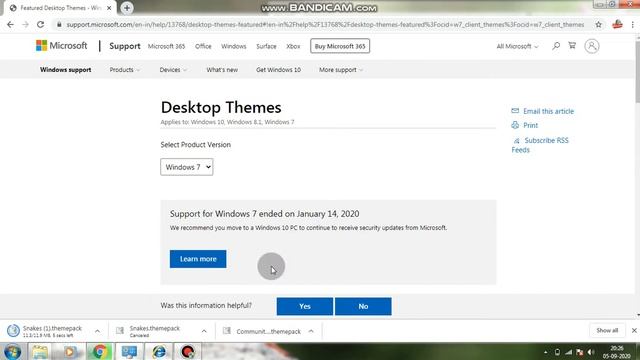Go back to the previous page
The height and width of the screenshot is (360, 640).
click(x=10, y=24)
